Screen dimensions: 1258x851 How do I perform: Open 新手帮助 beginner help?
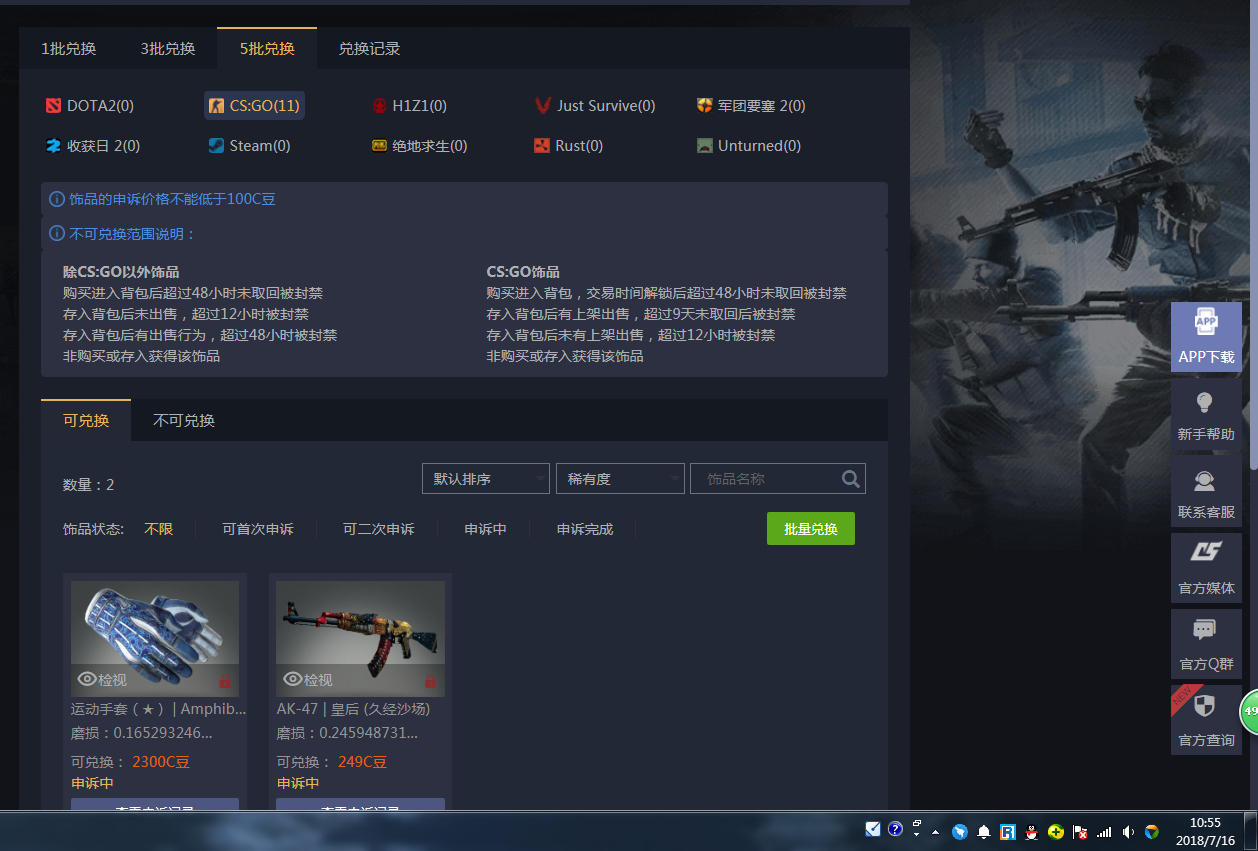[x=1206, y=415]
